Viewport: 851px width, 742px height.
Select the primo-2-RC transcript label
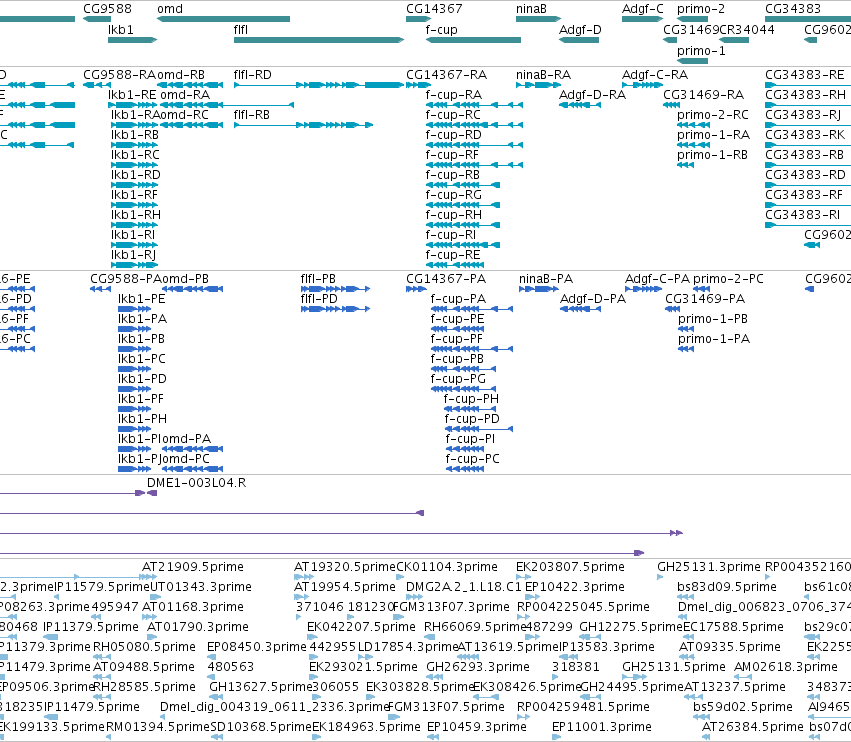click(713, 115)
